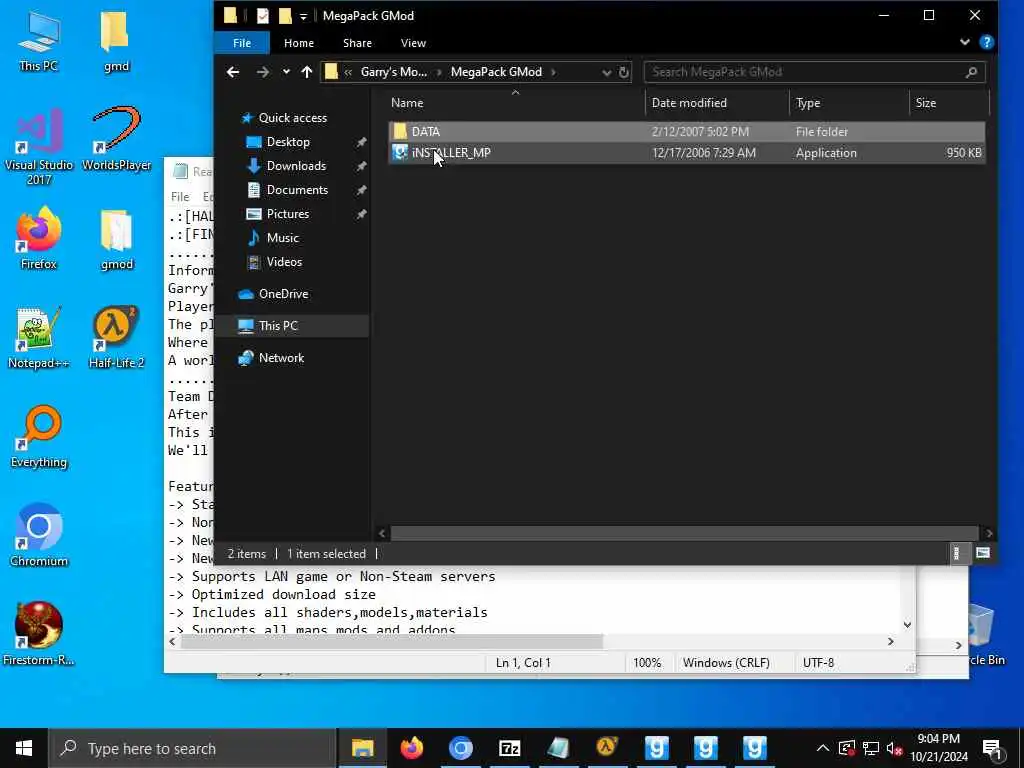The height and width of the screenshot is (768, 1024).
Task: Select Quick access in sidebar
Action: tap(293, 118)
